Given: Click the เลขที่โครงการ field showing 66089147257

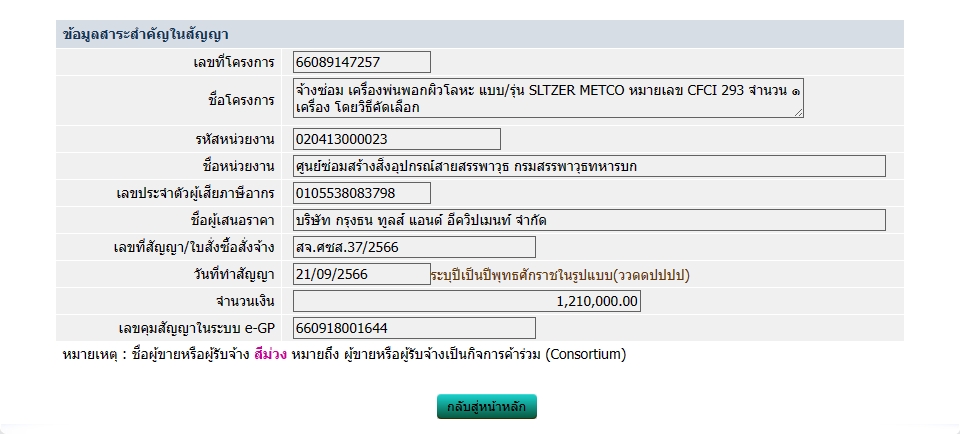Looking at the screenshot, I should pyautogui.click(x=362, y=62).
